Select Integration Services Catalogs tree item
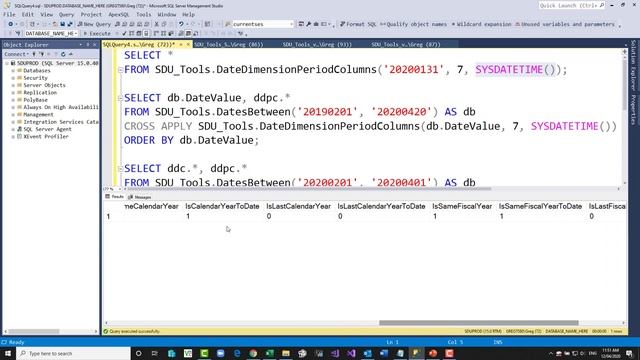Image resolution: width=640 pixels, height=360 pixels. coord(61,122)
